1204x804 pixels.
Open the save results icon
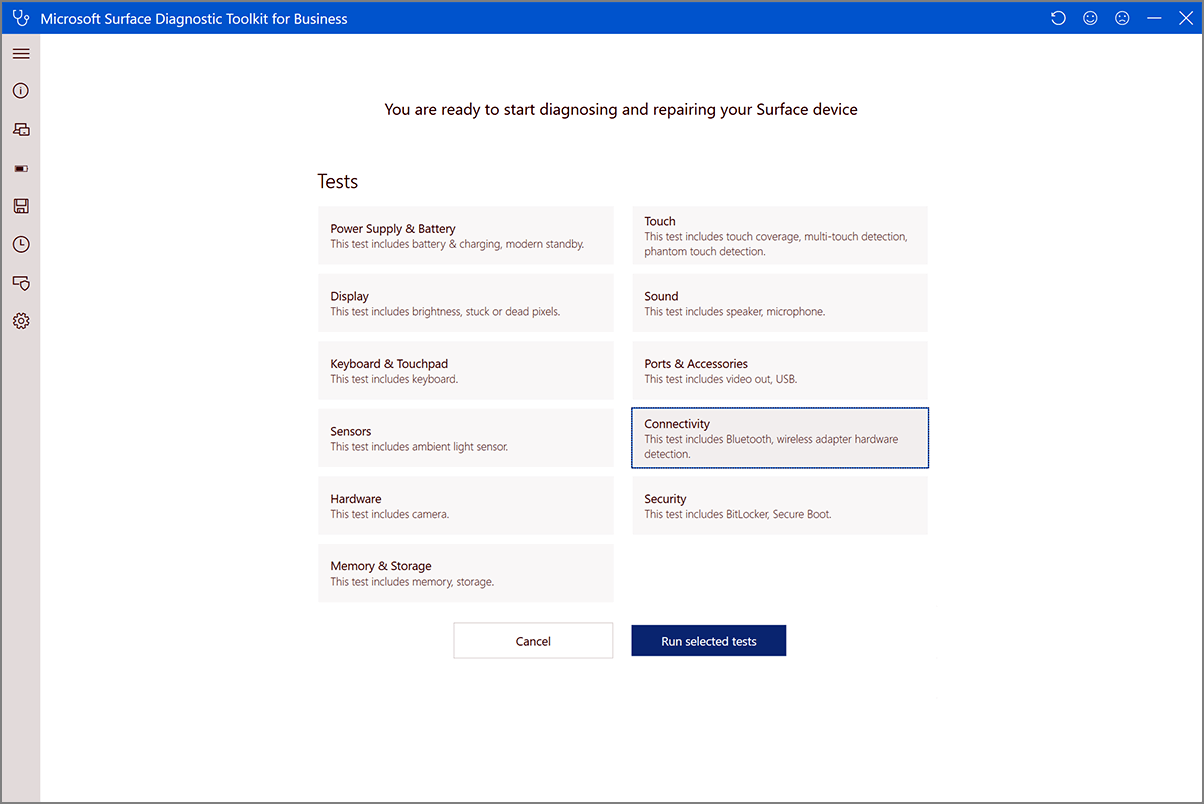click(21, 205)
